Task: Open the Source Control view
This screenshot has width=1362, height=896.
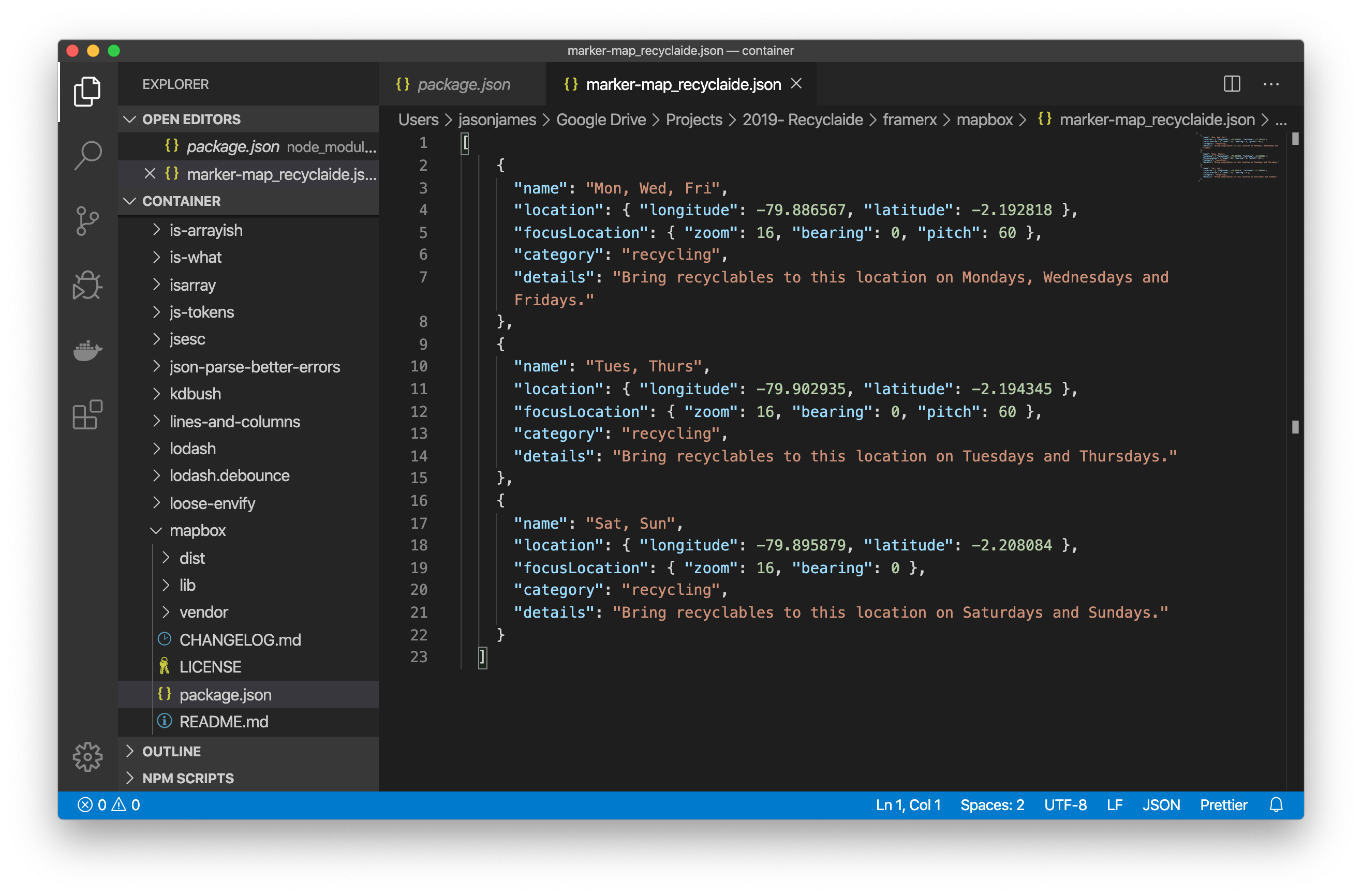Action: click(x=87, y=221)
